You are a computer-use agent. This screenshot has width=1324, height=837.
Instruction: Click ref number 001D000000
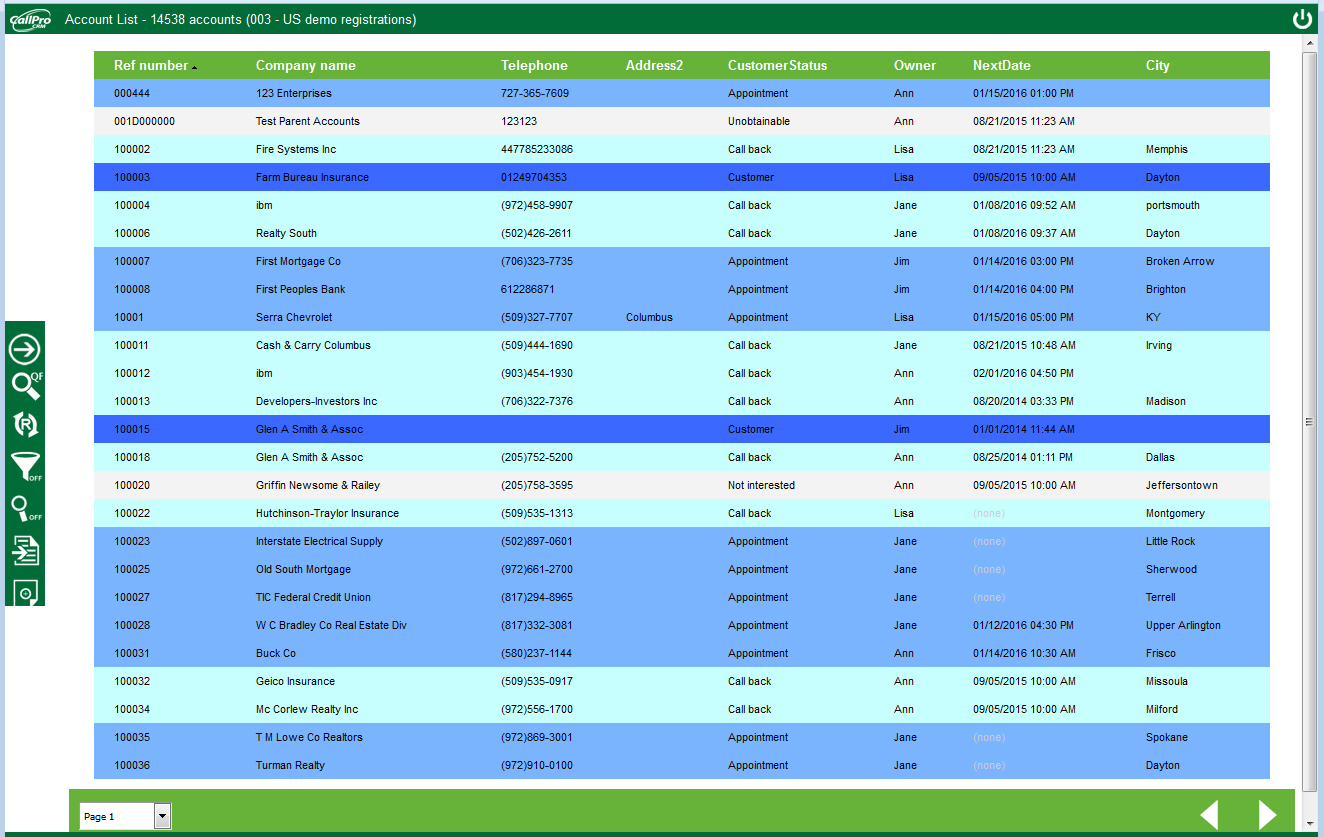[144, 121]
